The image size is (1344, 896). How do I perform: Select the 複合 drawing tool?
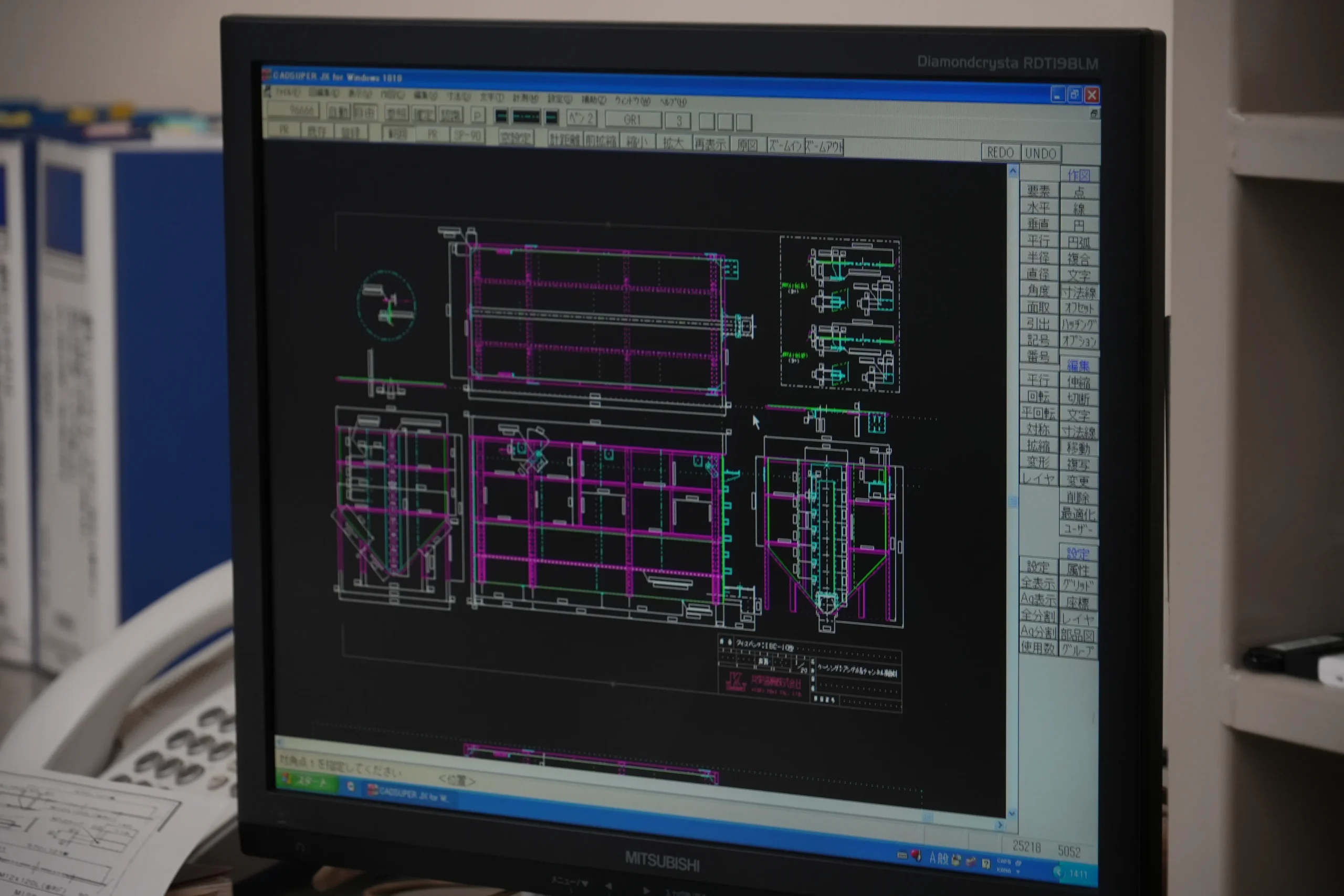tap(1079, 258)
